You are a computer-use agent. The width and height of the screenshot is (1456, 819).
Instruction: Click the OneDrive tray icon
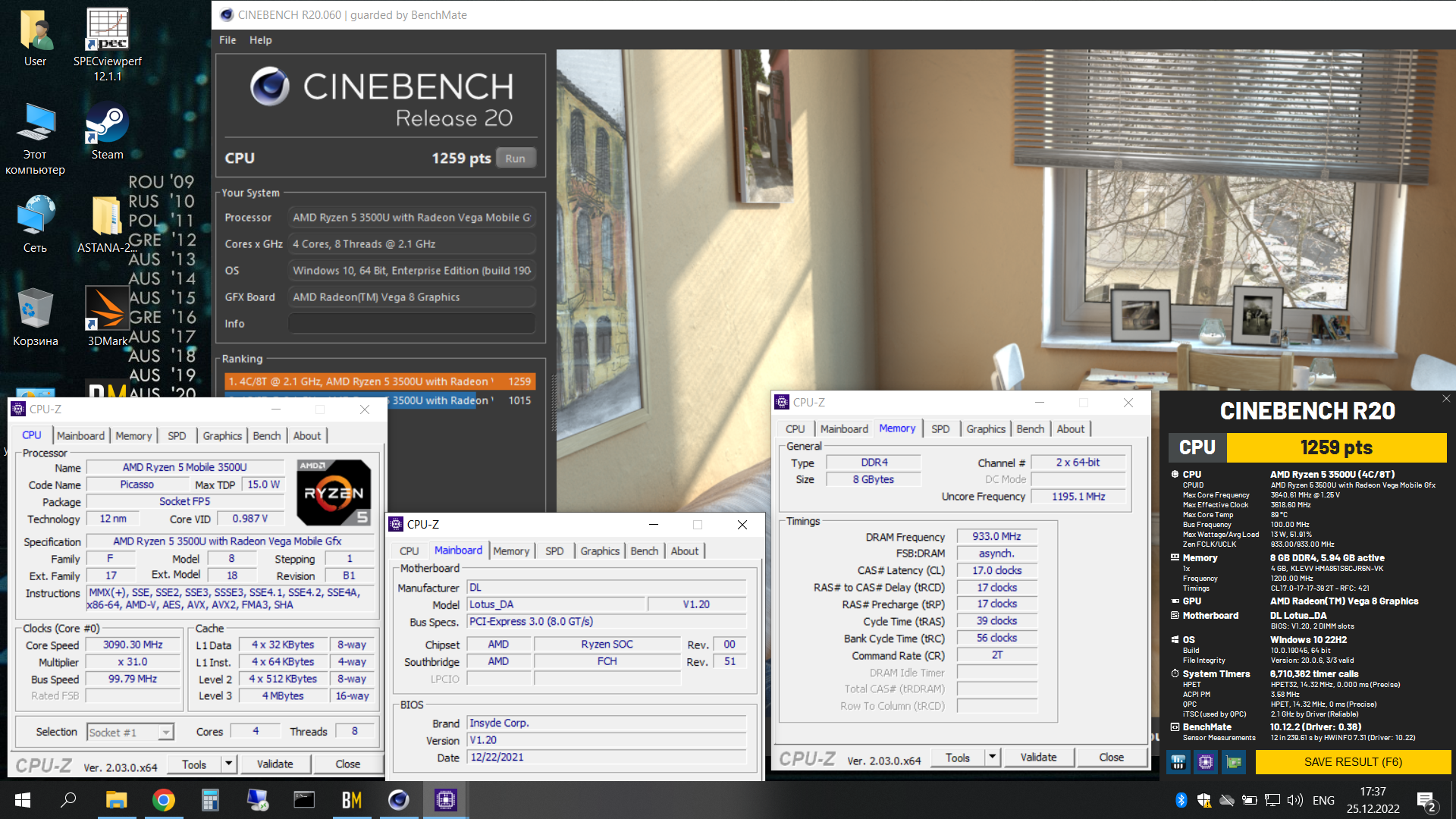click(1226, 800)
